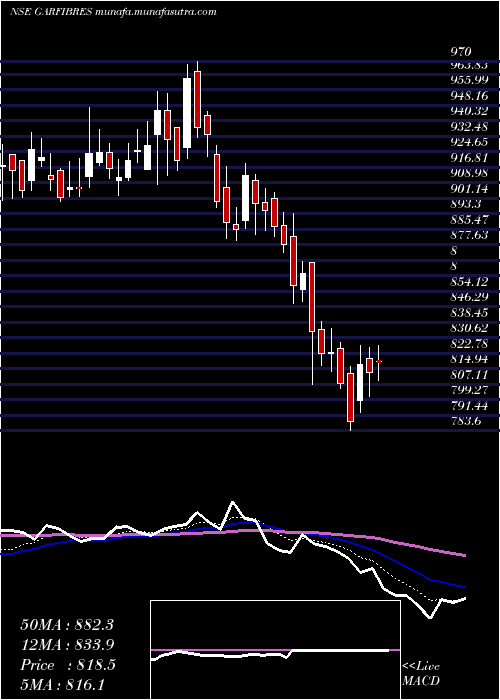Choose the 916.81 price level
Image resolution: width=500 pixels, height=700 pixels.
click(x=469, y=158)
